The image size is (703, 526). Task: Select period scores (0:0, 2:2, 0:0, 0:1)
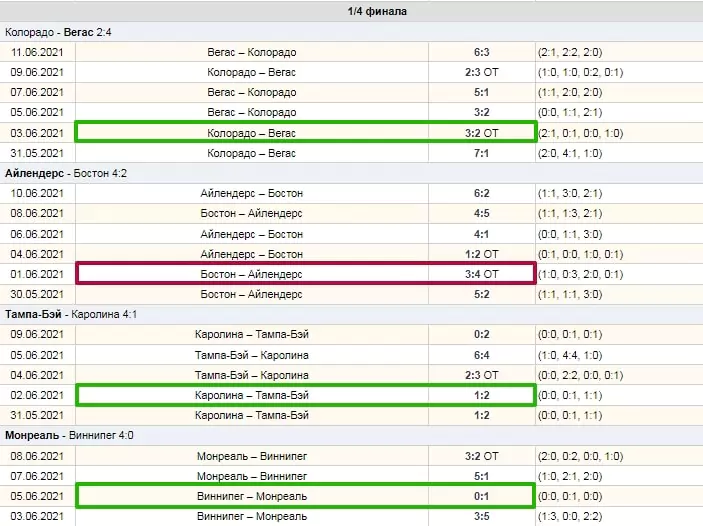[x=581, y=375]
